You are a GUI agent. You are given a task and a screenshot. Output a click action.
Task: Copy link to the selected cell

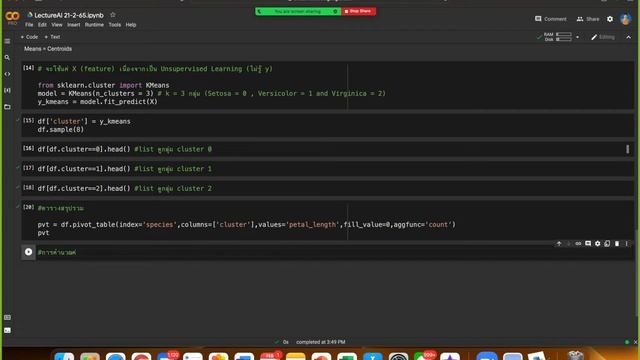[578, 244]
